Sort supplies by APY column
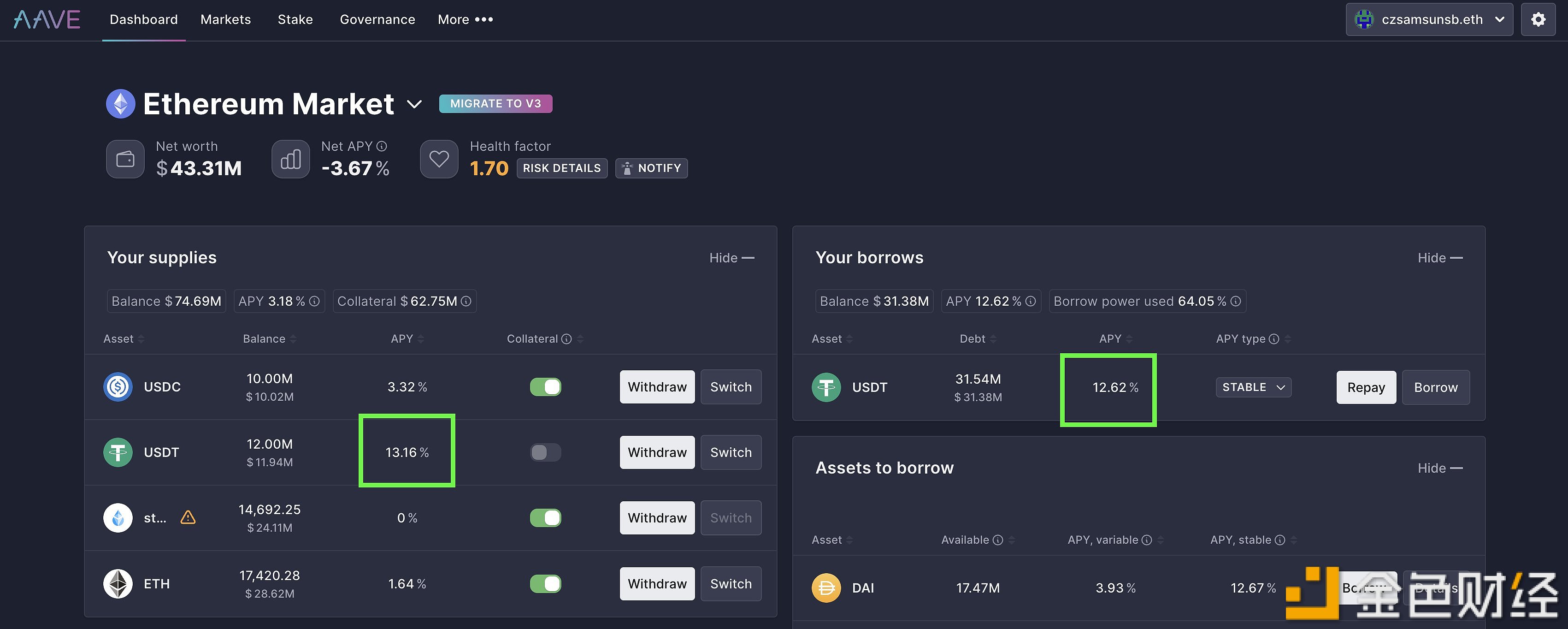1568x629 pixels. click(407, 339)
